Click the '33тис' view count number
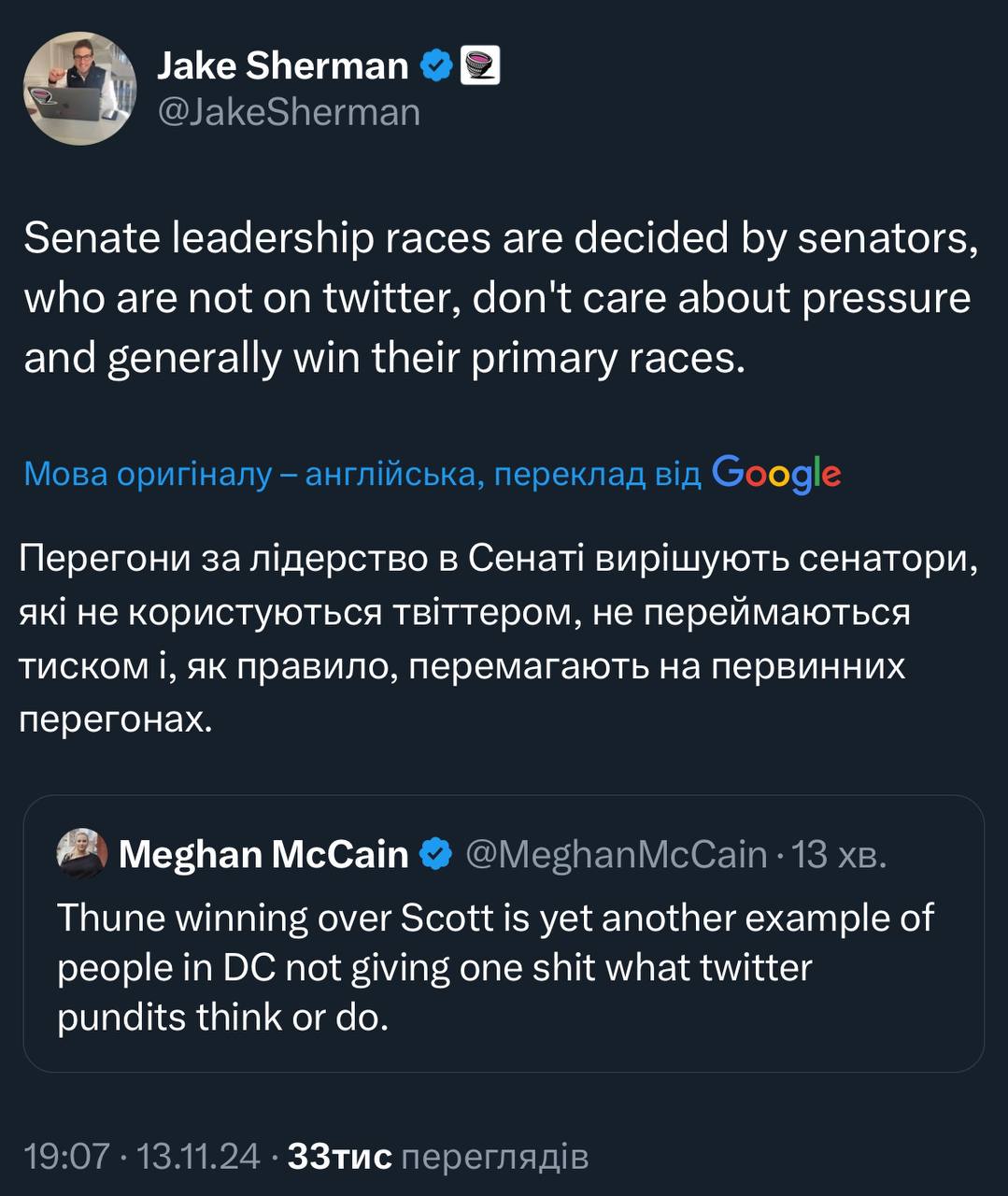The width and height of the screenshot is (1008, 1196). pos(339,1157)
